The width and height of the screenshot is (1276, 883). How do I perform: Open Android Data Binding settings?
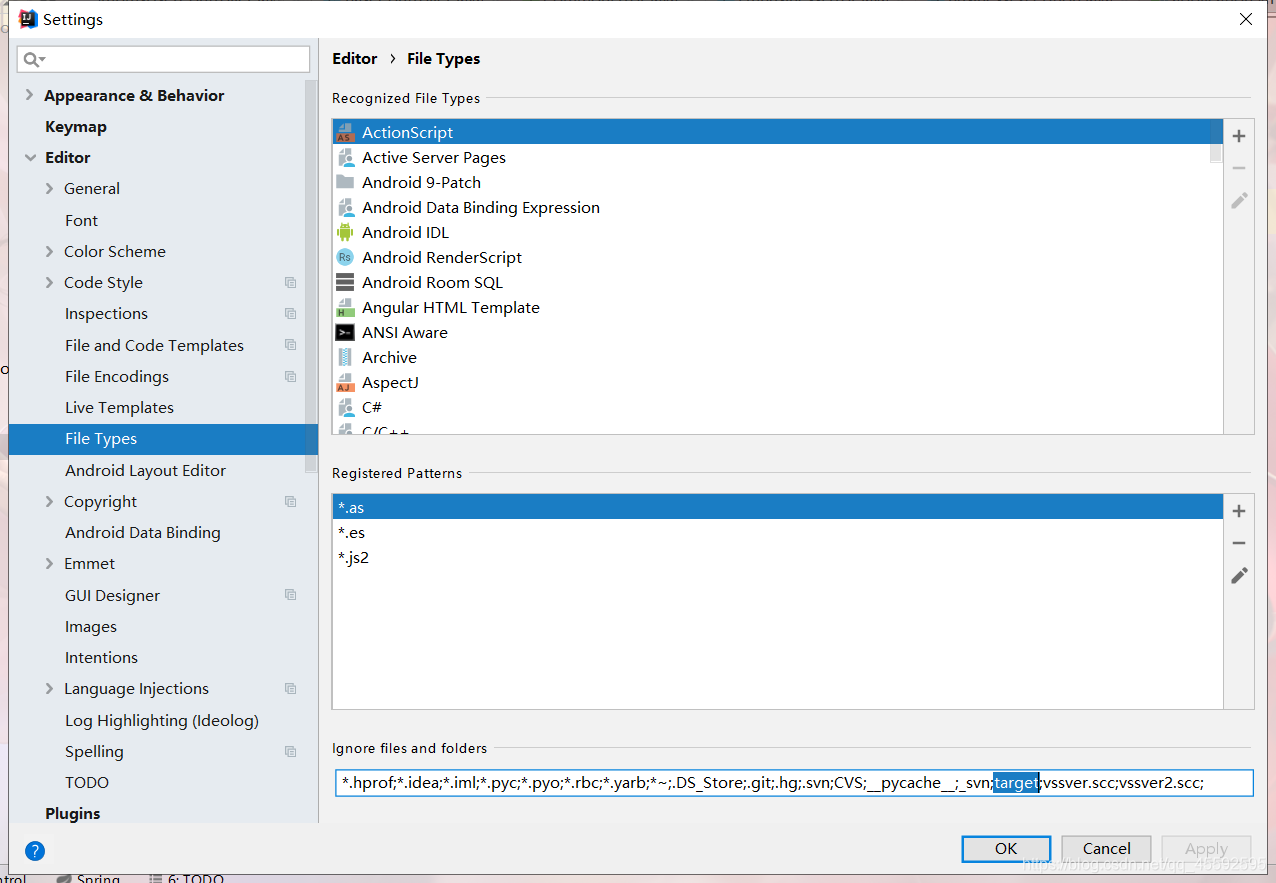click(142, 533)
